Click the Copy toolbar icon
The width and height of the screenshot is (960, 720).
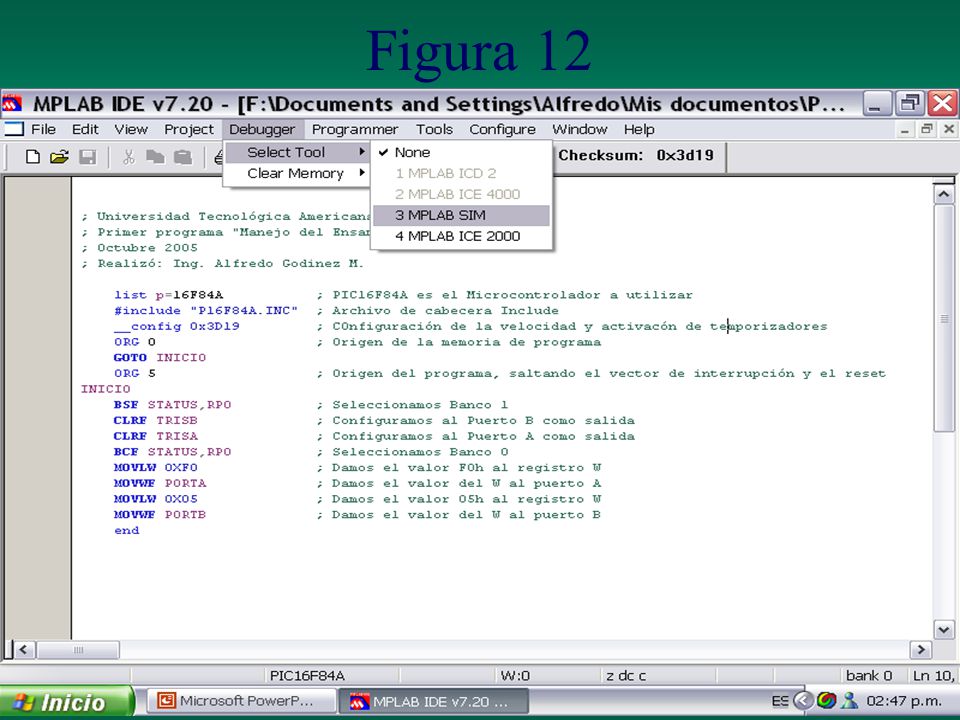pyautogui.click(x=156, y=157)
